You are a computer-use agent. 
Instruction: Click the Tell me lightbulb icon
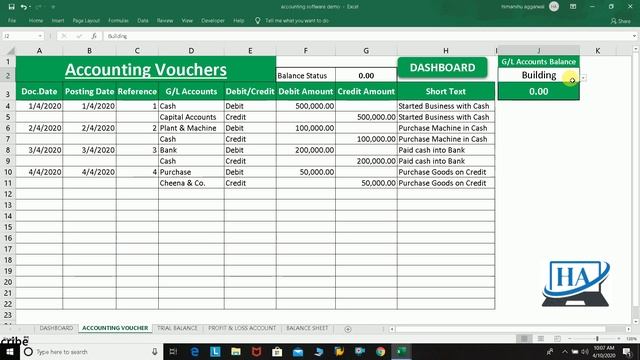pos(258,20)
